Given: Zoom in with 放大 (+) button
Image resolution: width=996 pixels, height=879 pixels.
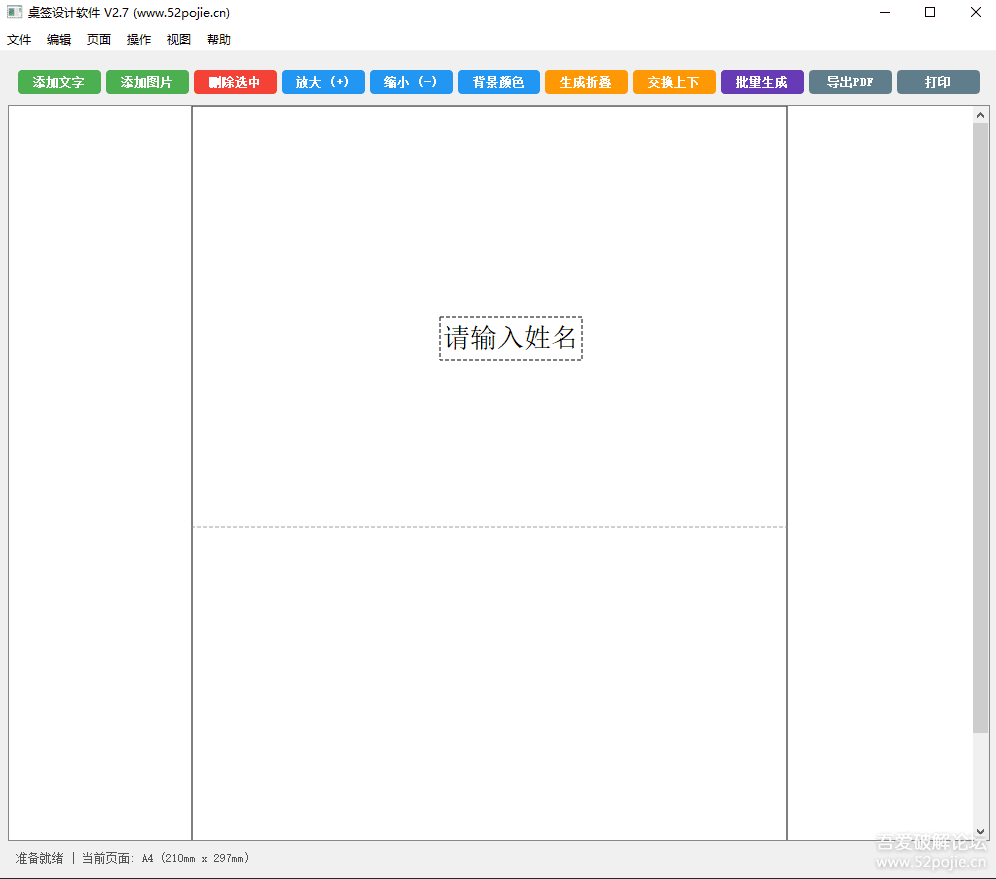Looking at the screenshot, I should (x=323, y=82).
